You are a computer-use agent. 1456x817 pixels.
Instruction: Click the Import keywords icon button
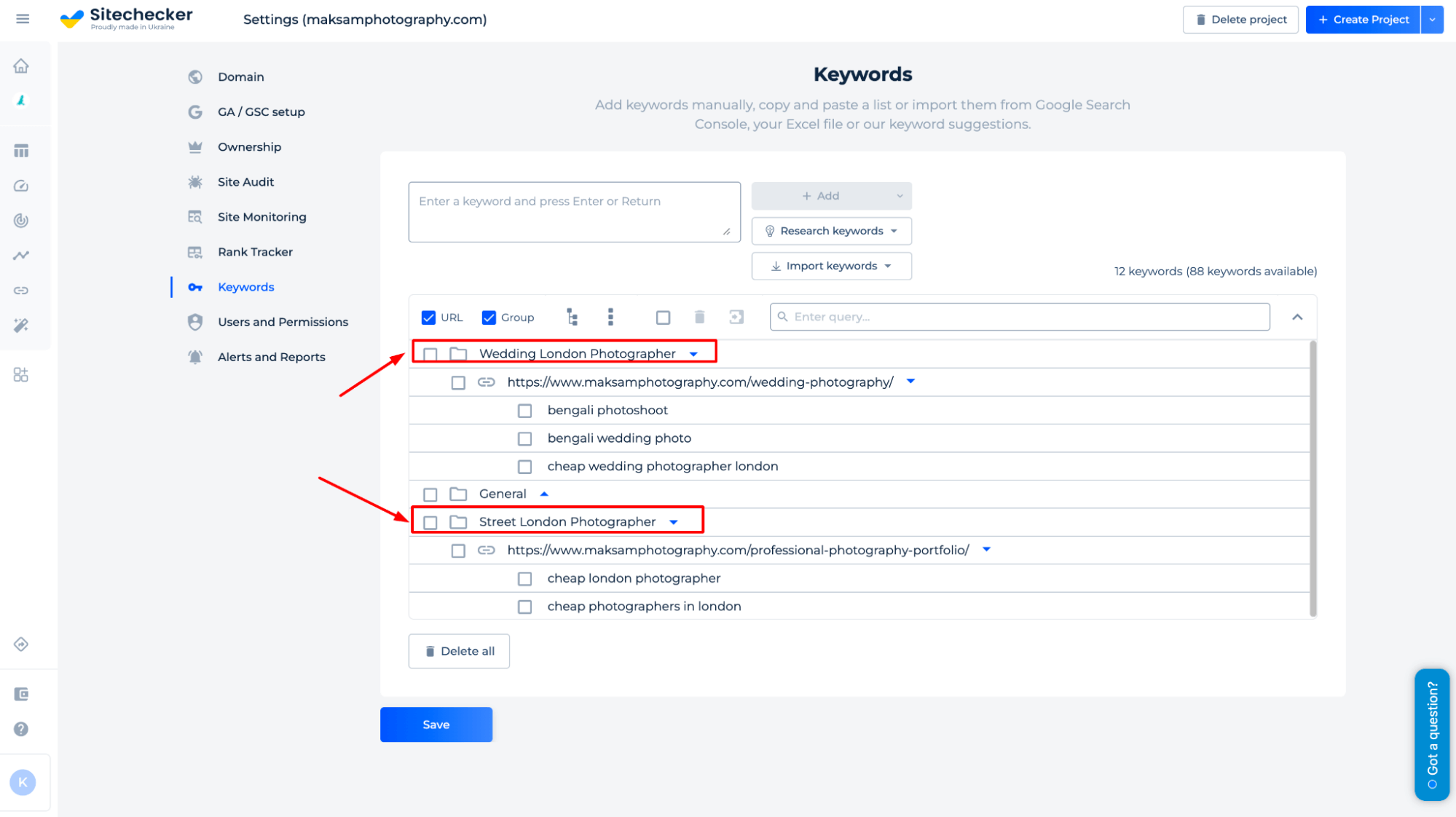click(831, 265)
